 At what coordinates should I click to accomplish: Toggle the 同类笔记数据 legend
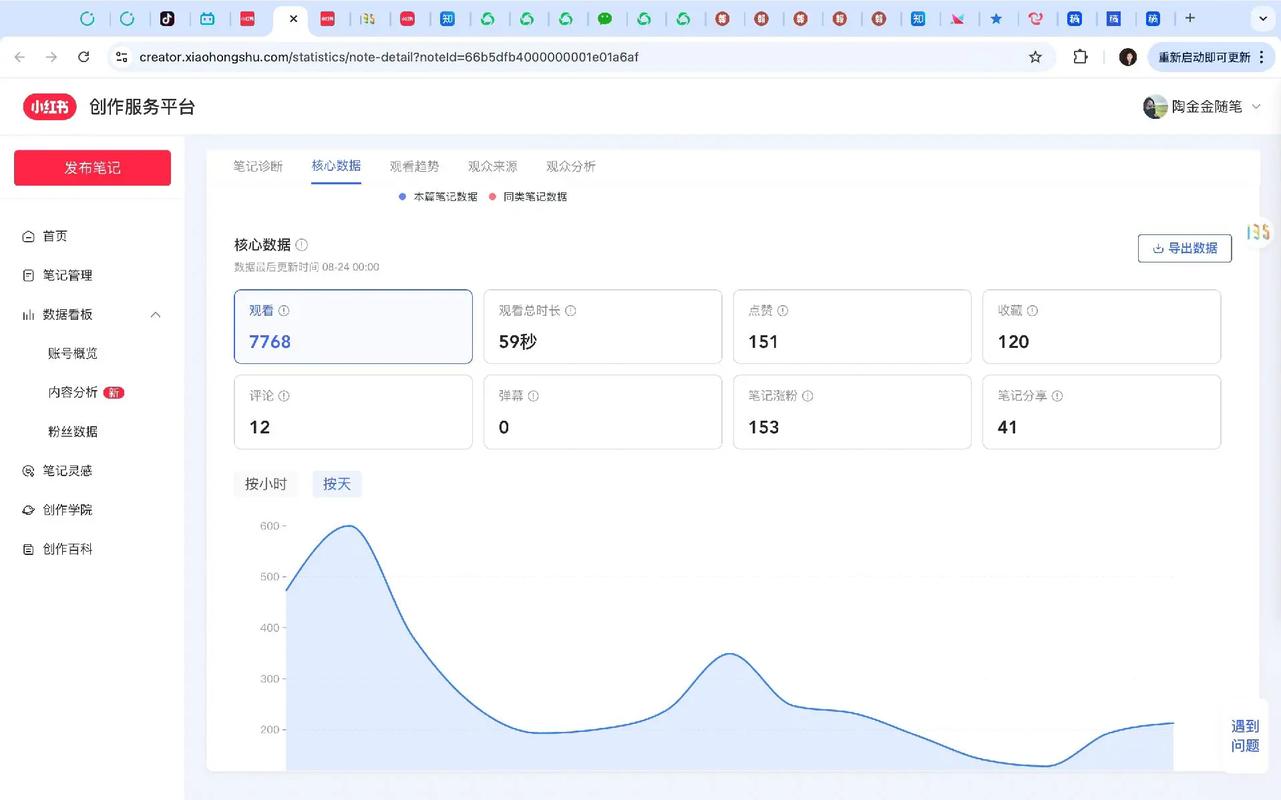(530, 196)
